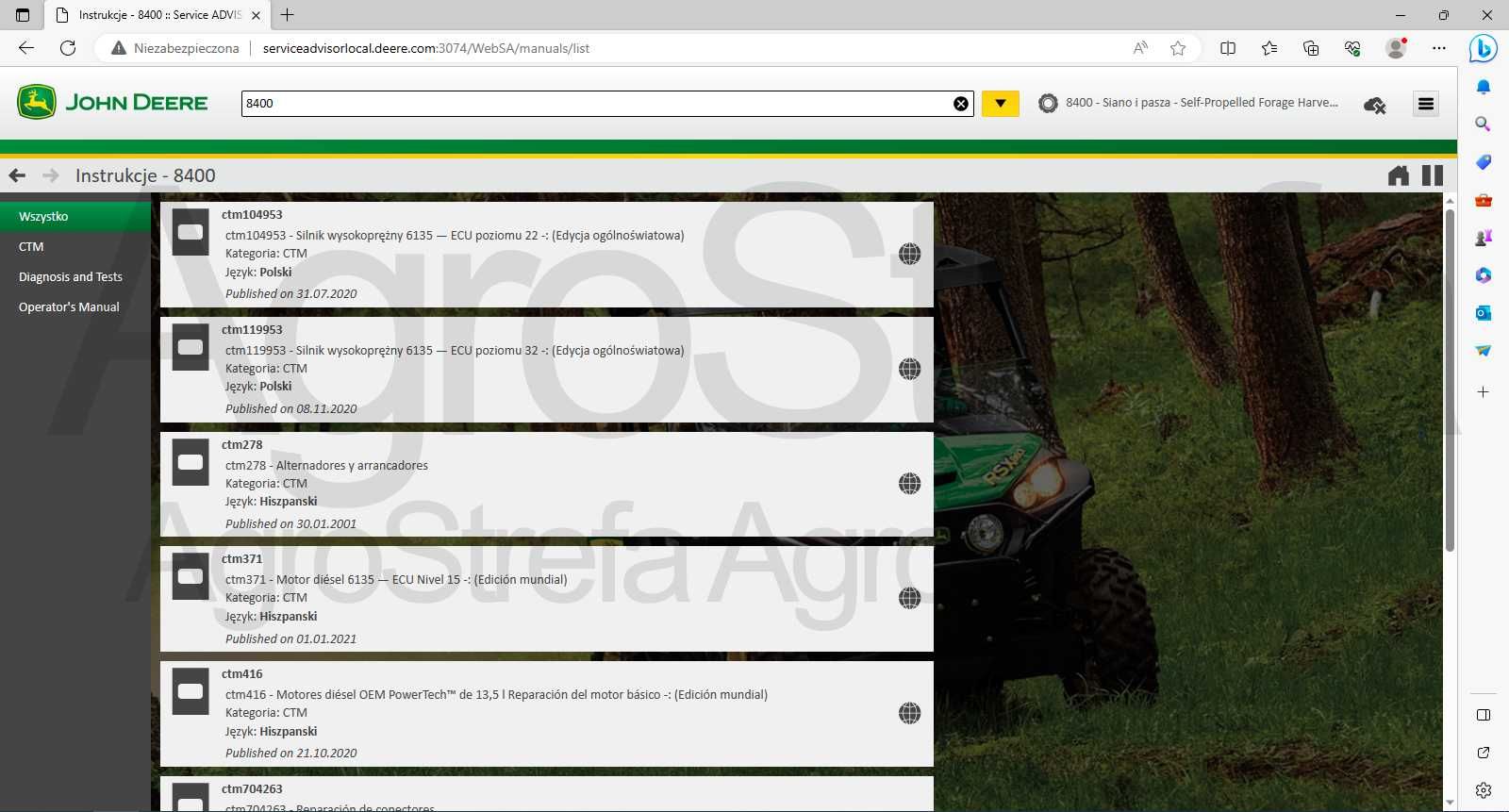Open new browser tab
This screenshot has height=812, width=1509.
pyautogui.click(x=288, y=15)
